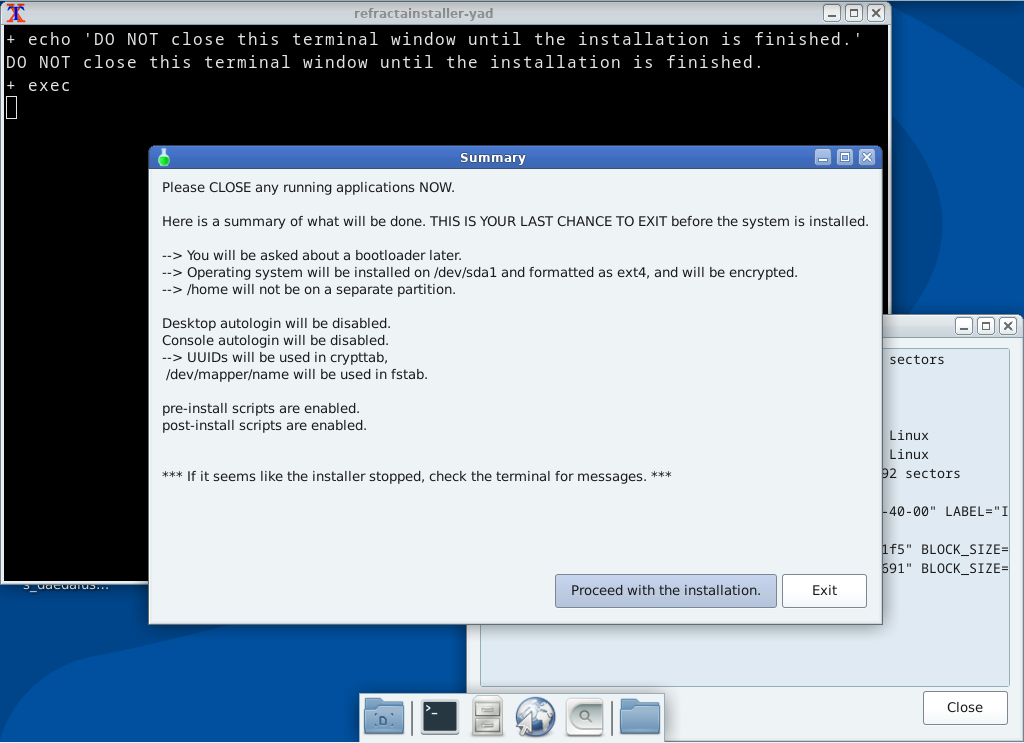Image resolution: width=1024 pixels, height=743 pixels.
Task: Proceed with the installation
Action: (x=665, y=590)
